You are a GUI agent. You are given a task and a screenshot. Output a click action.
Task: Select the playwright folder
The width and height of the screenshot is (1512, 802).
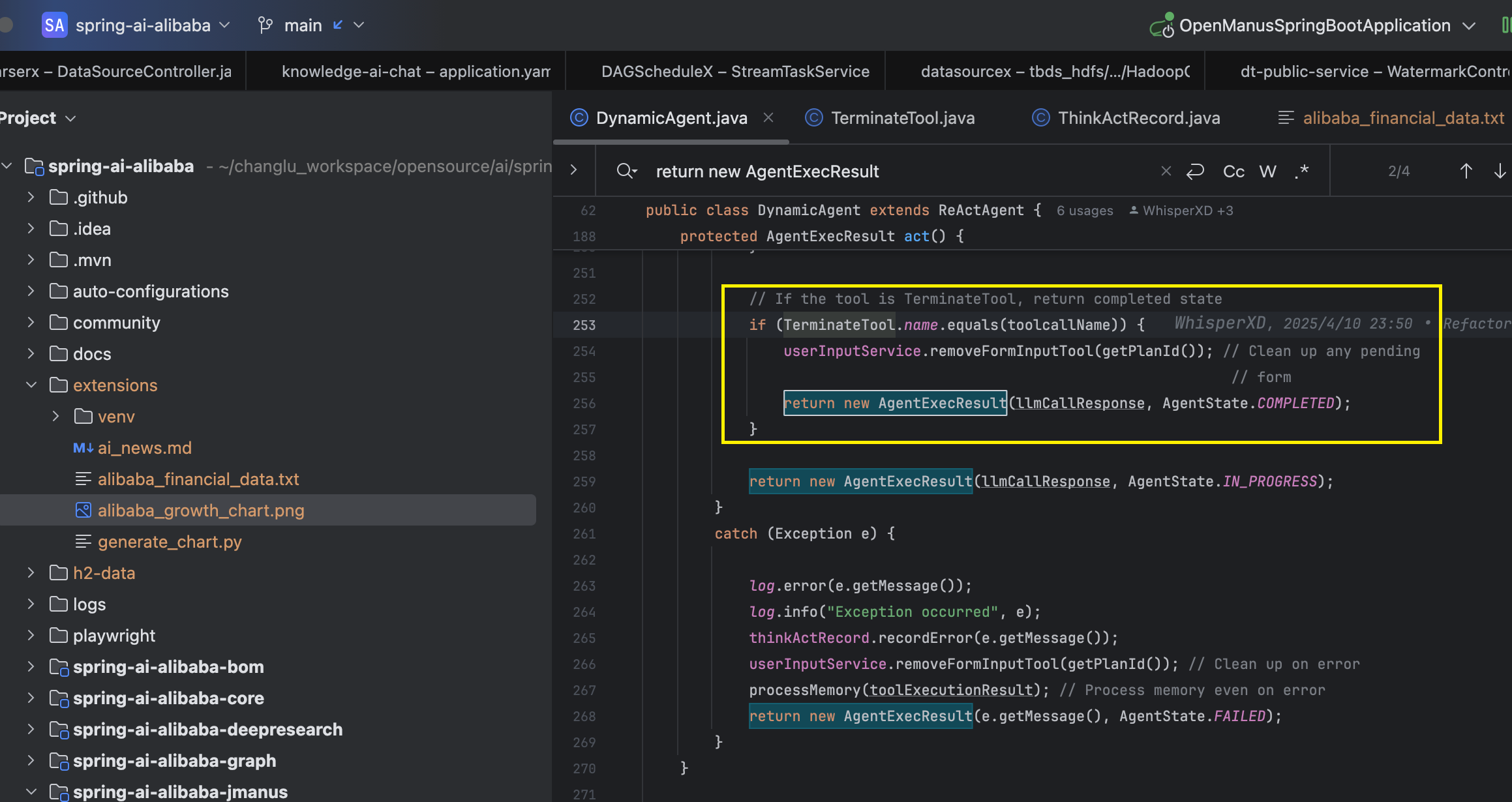pos(114,636)
